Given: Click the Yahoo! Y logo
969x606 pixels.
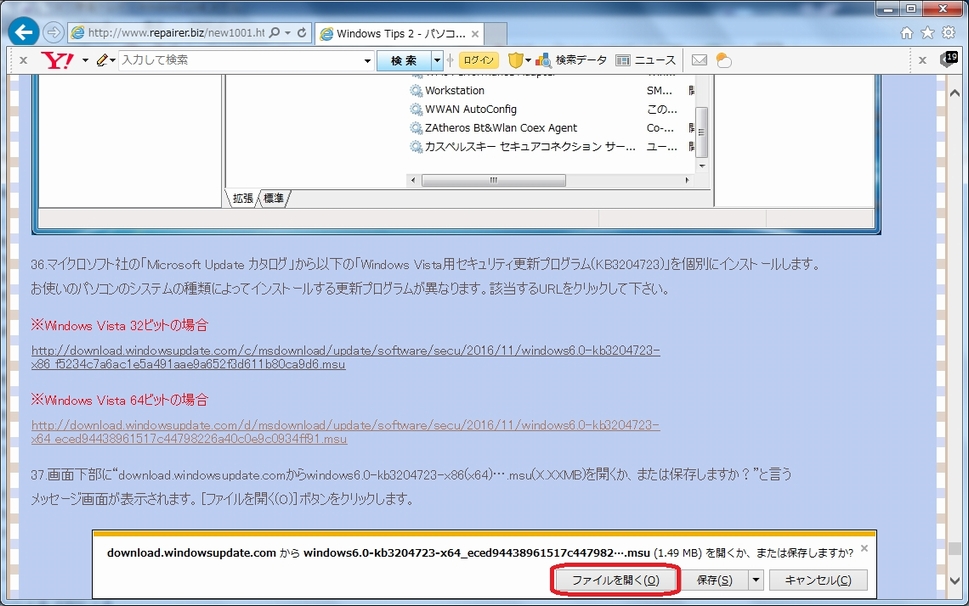Looking at the screenshot, I should (x=57, y=60).
